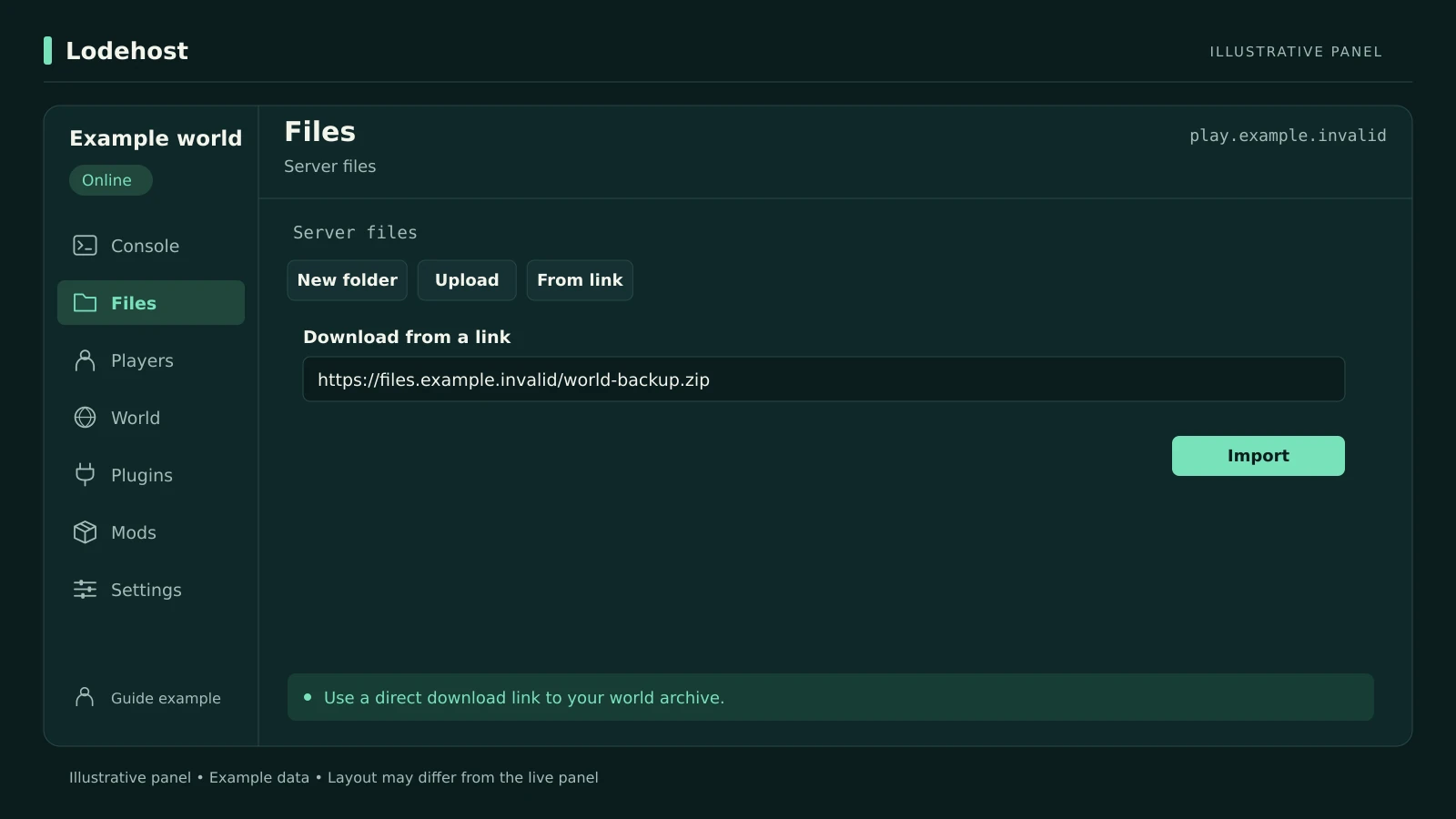Copy the play.example.invalid server address
Viewport: 1456px width, 819px height.
1288,136
